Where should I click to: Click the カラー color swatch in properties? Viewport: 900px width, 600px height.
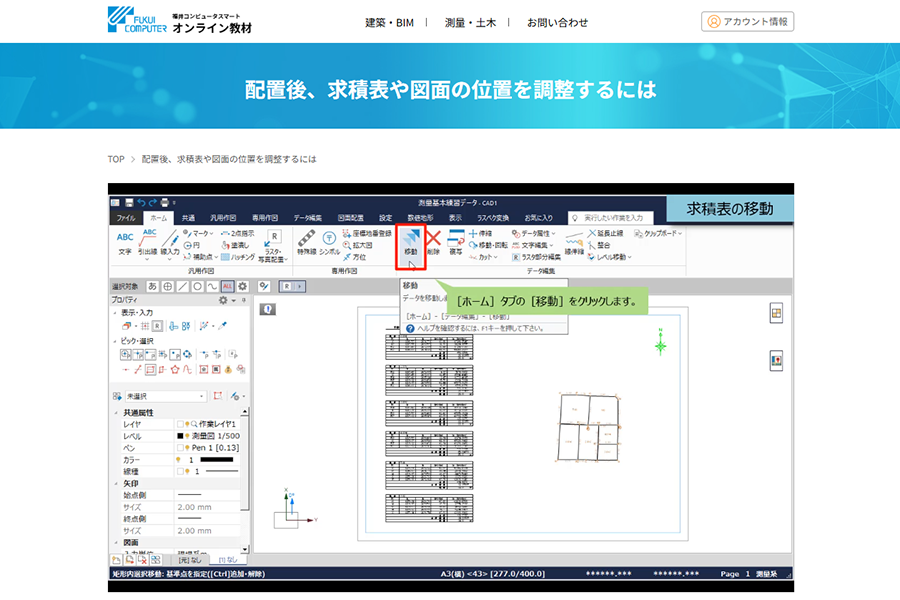tap(217, 459)
